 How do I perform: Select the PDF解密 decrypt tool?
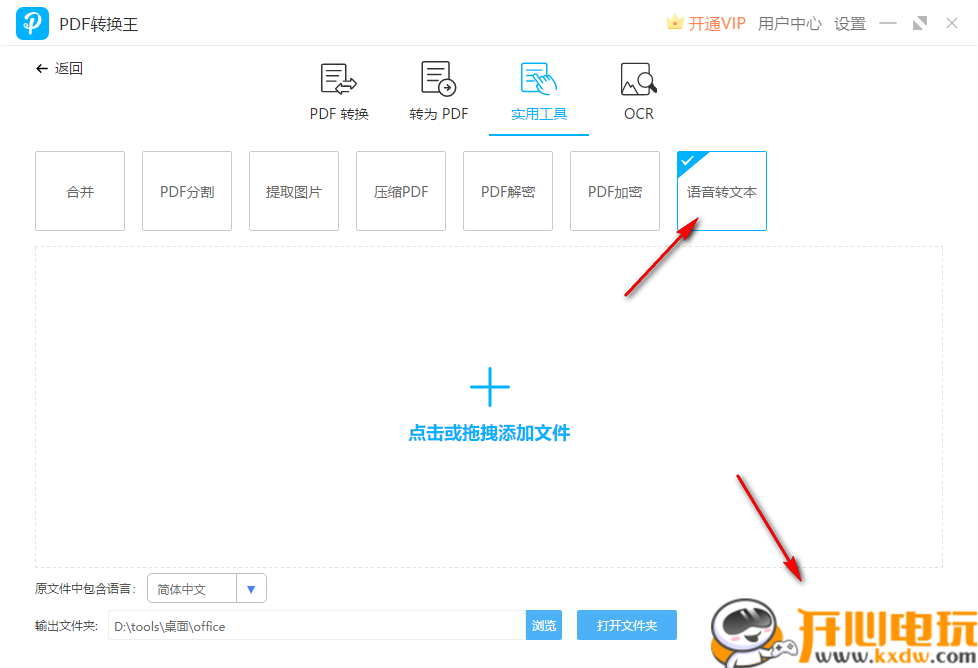tap(507, 190)
